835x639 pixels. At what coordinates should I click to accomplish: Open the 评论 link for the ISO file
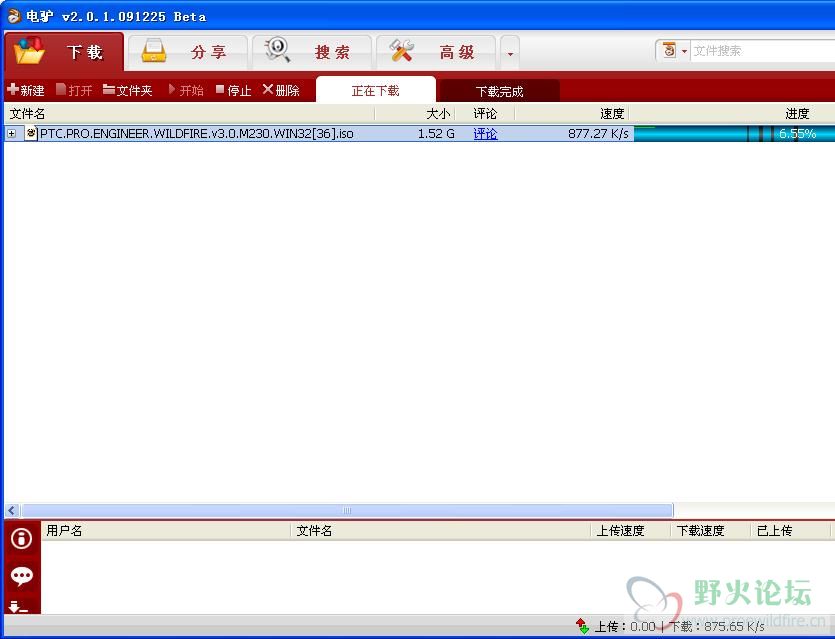485,134
